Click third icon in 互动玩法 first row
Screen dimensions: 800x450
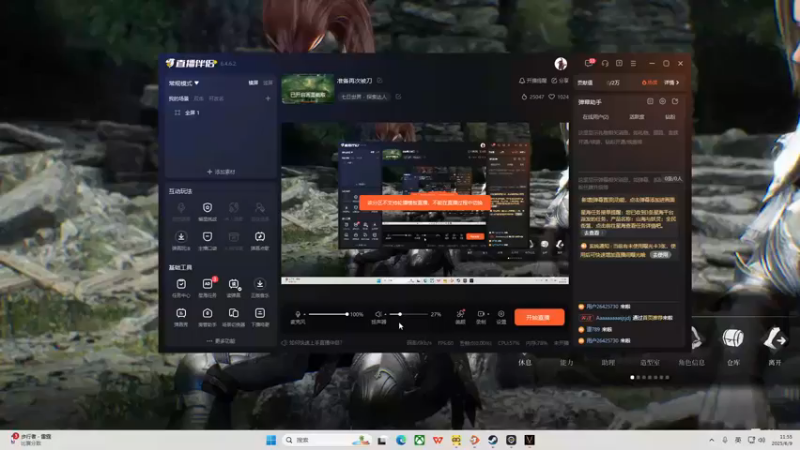point(234,208)
